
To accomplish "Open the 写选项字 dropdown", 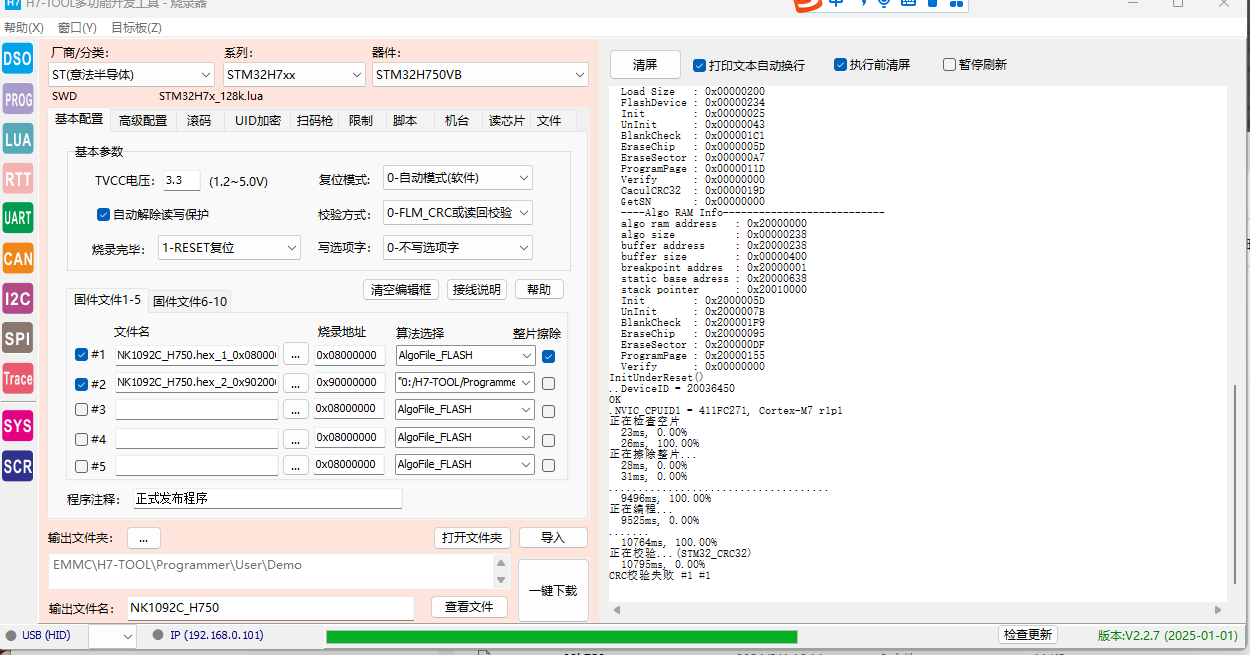I will tap(458, 248).
